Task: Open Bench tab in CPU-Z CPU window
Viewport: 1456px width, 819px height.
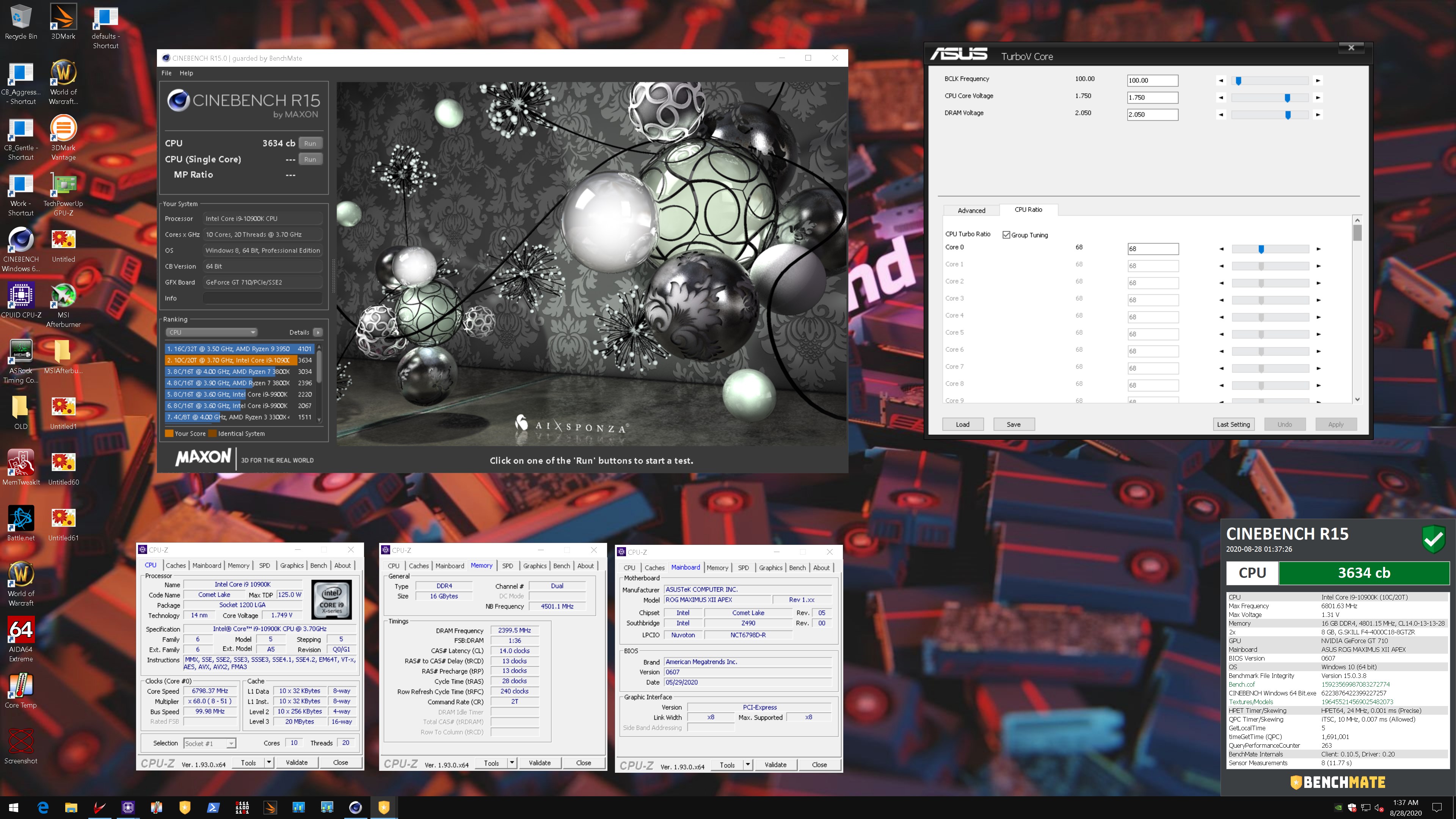Action: click(318, 565)
